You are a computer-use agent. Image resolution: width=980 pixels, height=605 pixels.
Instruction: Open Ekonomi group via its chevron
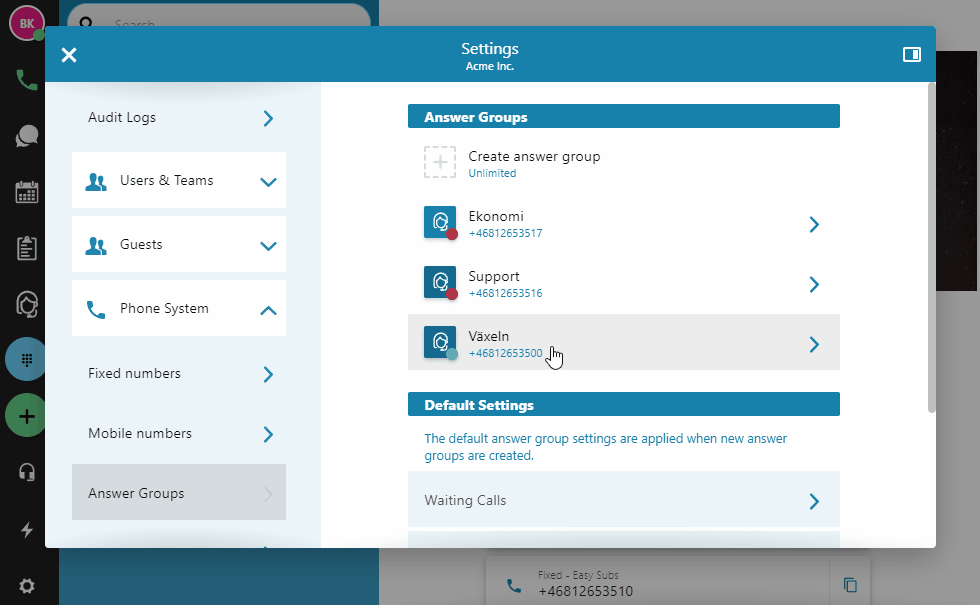pos(814,224)
